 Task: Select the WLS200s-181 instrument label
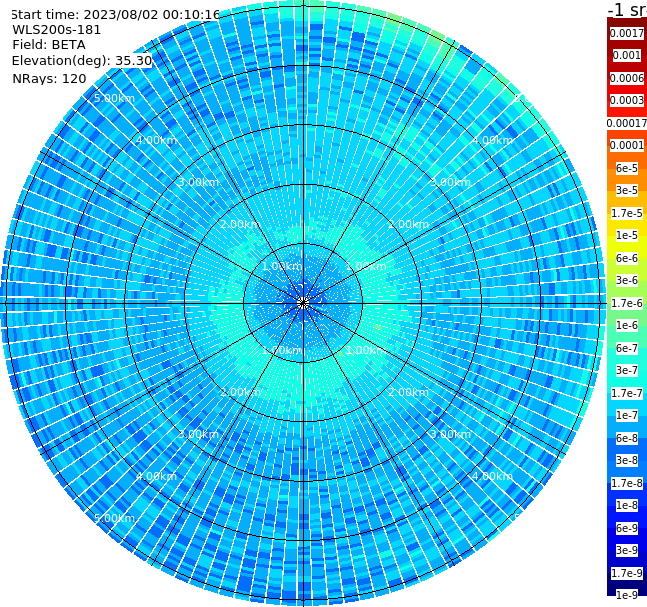coord(57,30)
